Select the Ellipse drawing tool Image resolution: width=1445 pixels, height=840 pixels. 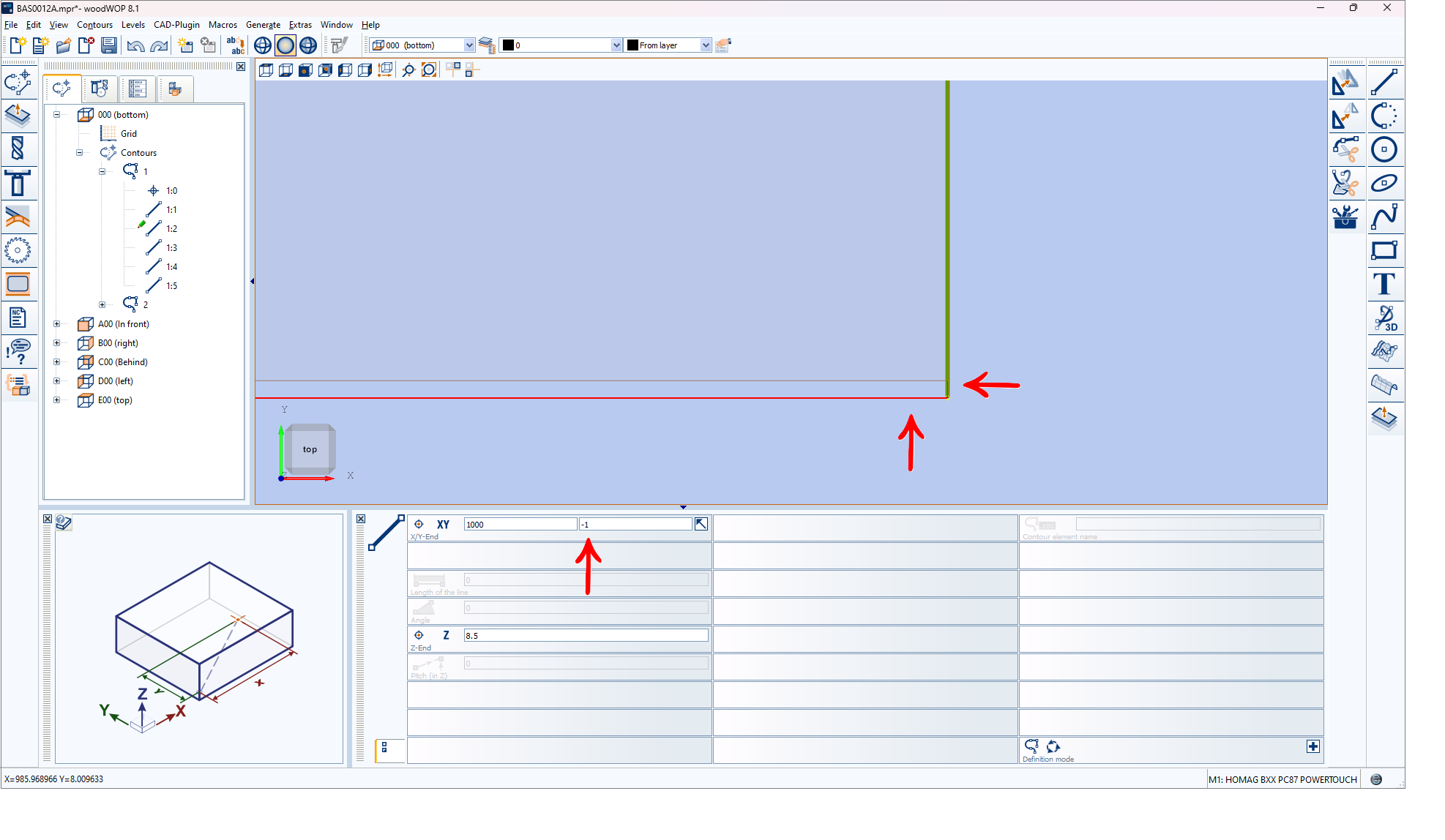[1384, 183]
